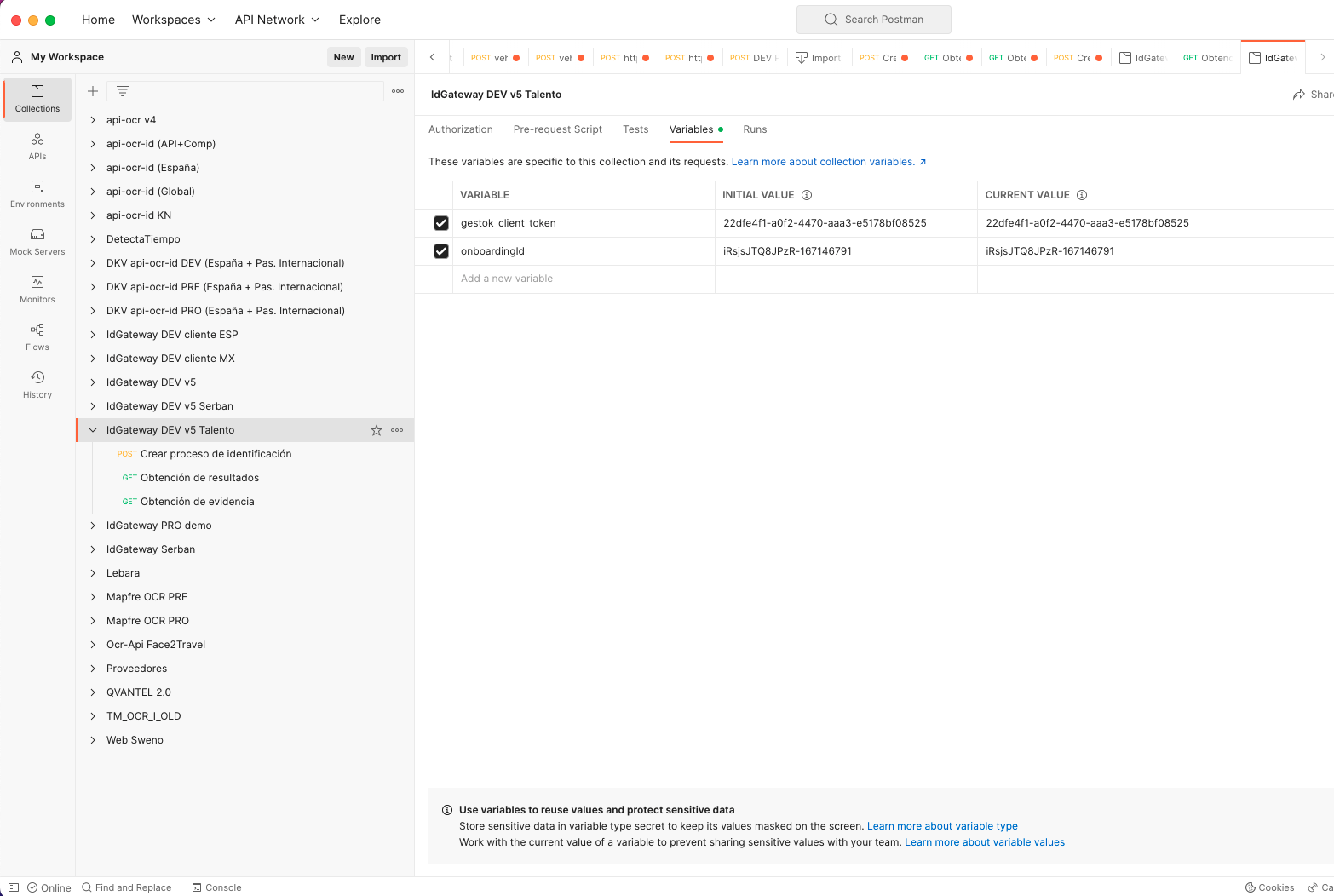Open the Console in the status bar
This screenshot has height=896, width=1334.
pos(217,887)
